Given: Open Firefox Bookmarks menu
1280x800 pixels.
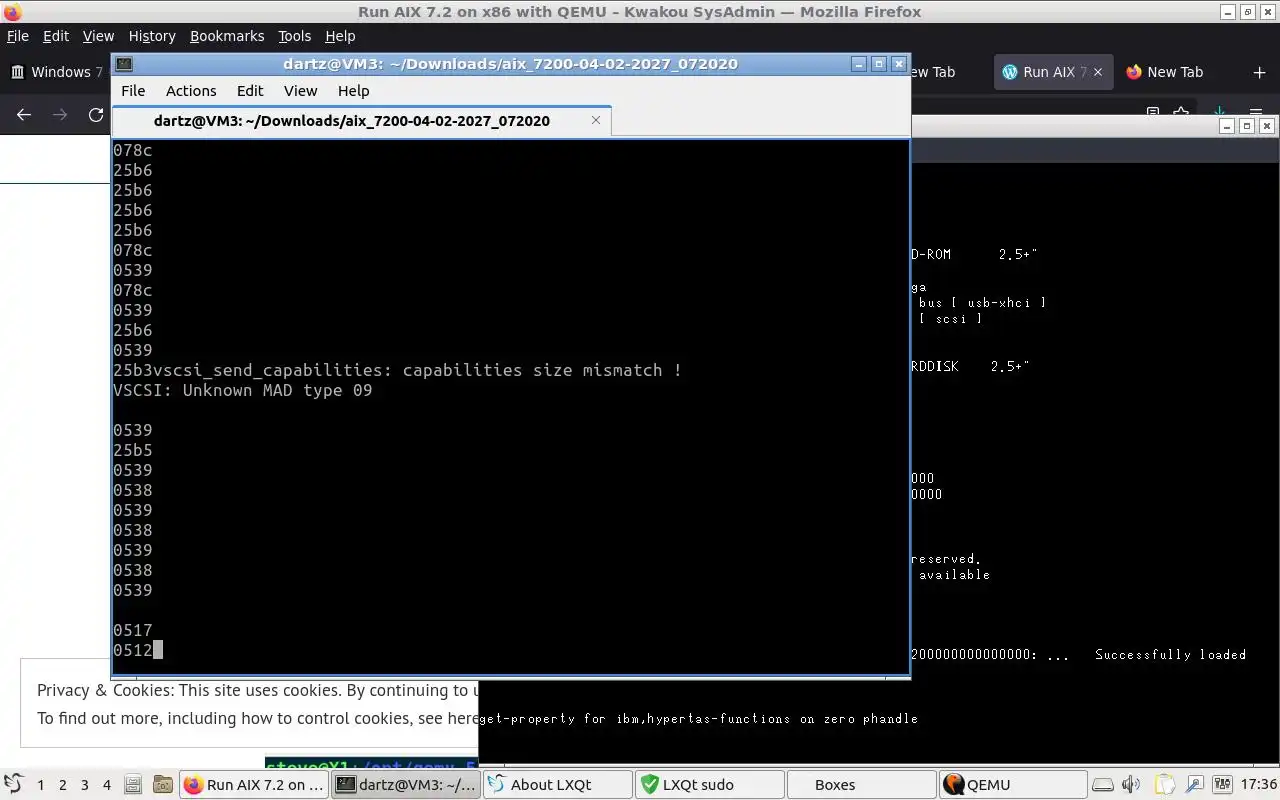Looking at the screenshot, I should click(x=227, y=36).
